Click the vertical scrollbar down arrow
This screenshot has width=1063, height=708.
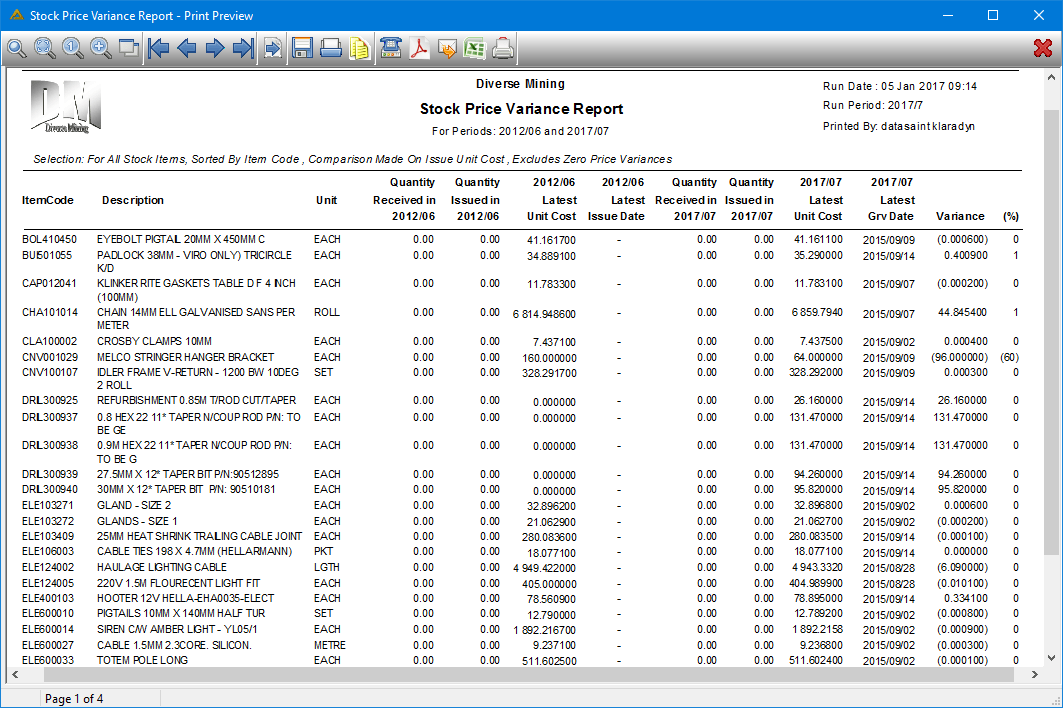click(x=1051, y=658)
